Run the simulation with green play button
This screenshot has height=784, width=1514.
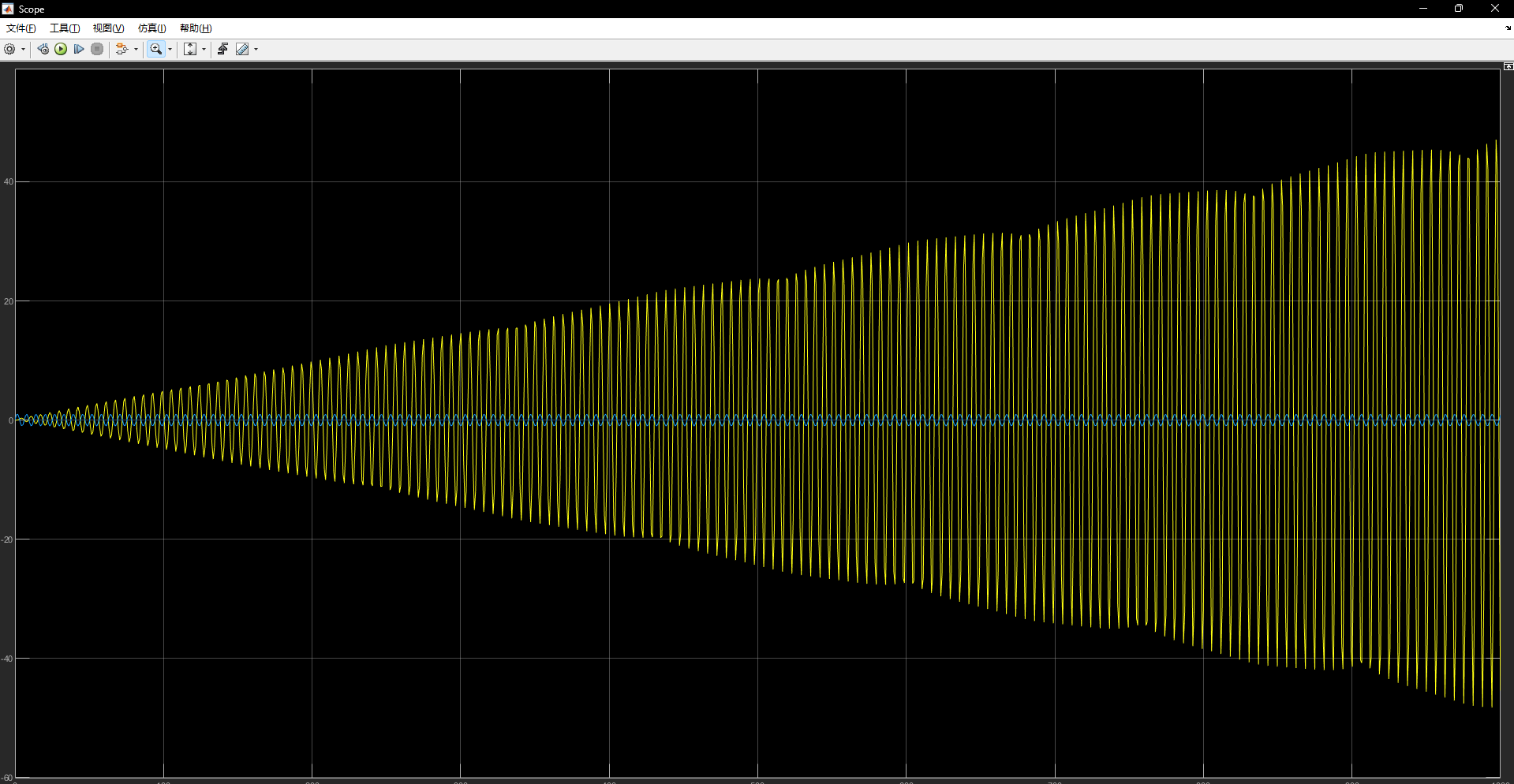point(61,49)
